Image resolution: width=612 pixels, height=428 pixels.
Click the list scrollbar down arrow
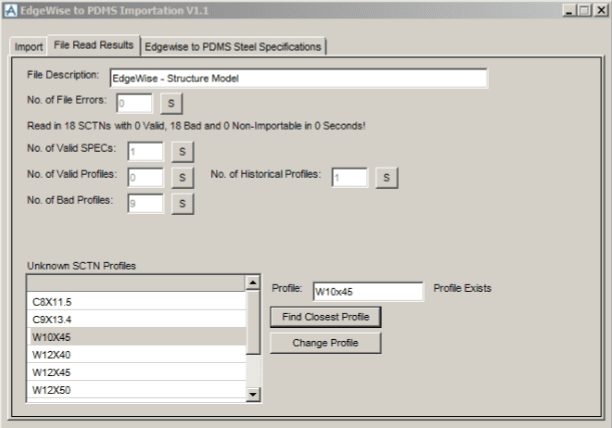coord(253,394)
